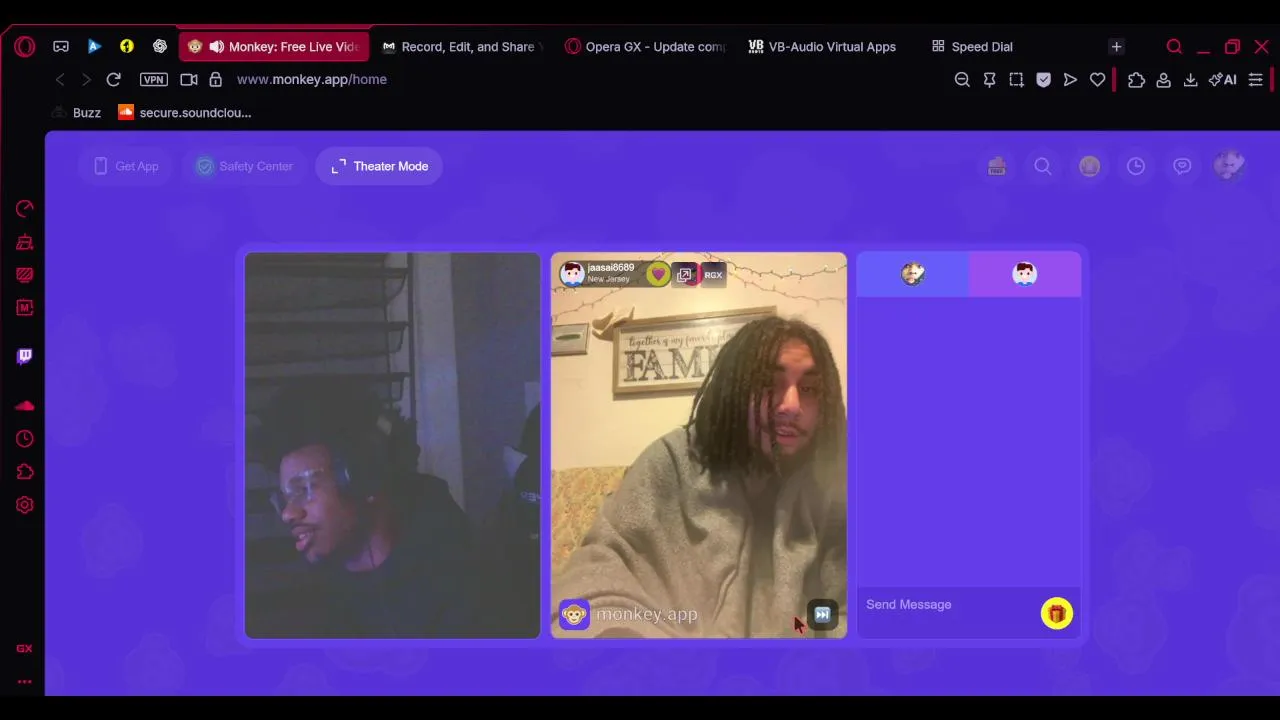The image size is (1280, 720).
Task: Take a snapshot with selection icon
Action: [1016, 79]
